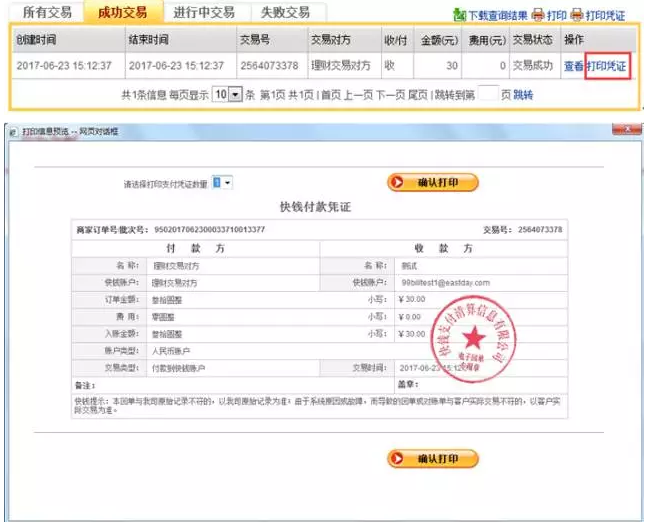This screenshot has width=649, height=526.
Task: Open the 所有交易 tab
Action: point(47,12)
